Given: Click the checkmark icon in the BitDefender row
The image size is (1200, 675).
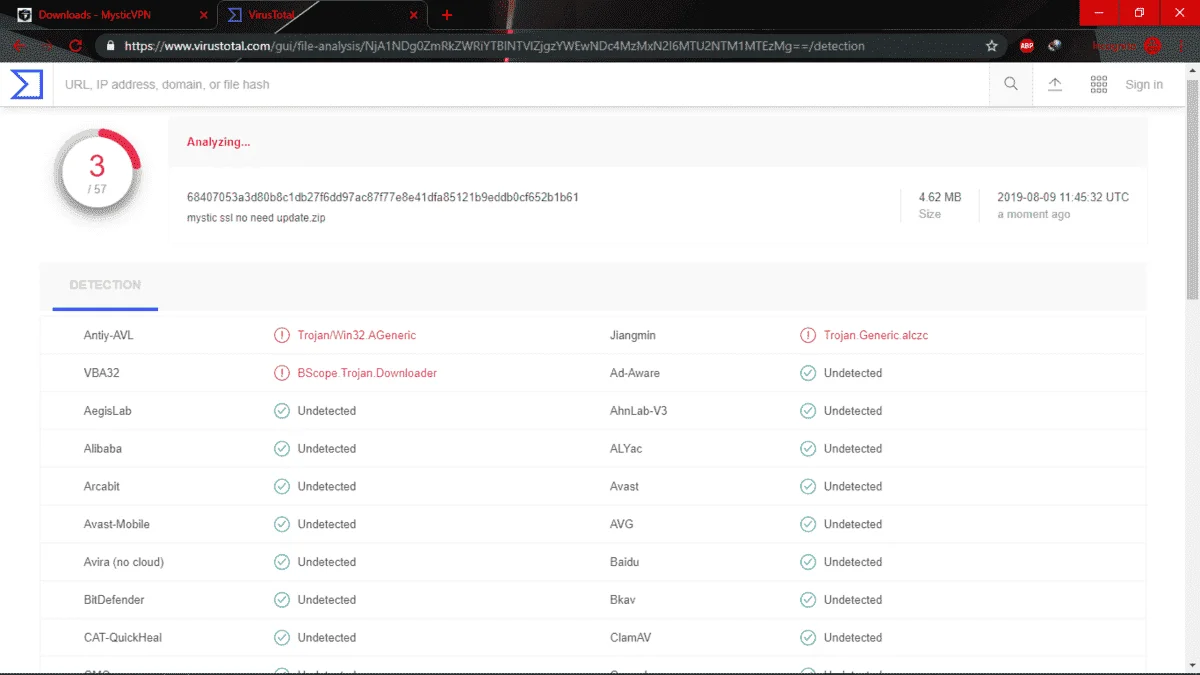Looking at the screenshot, I should [x=282, y=600].
